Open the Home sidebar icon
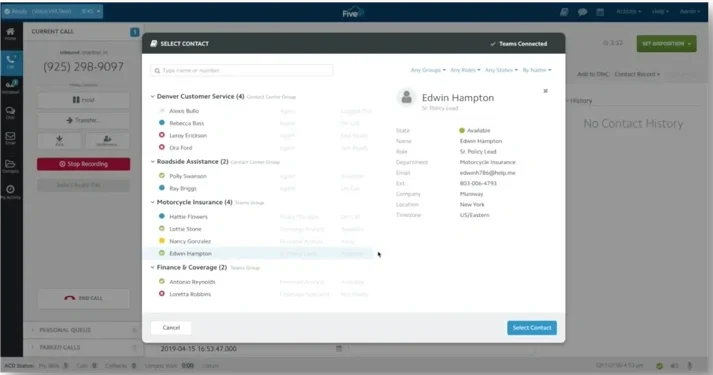Image resolution: width=713 pixels, height=375 pixels. pyautogui.click(x=10, y=34)
